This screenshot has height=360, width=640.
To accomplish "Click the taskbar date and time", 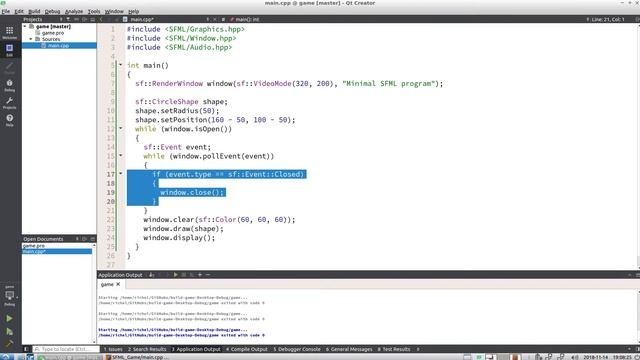I will tap(608, 357).
